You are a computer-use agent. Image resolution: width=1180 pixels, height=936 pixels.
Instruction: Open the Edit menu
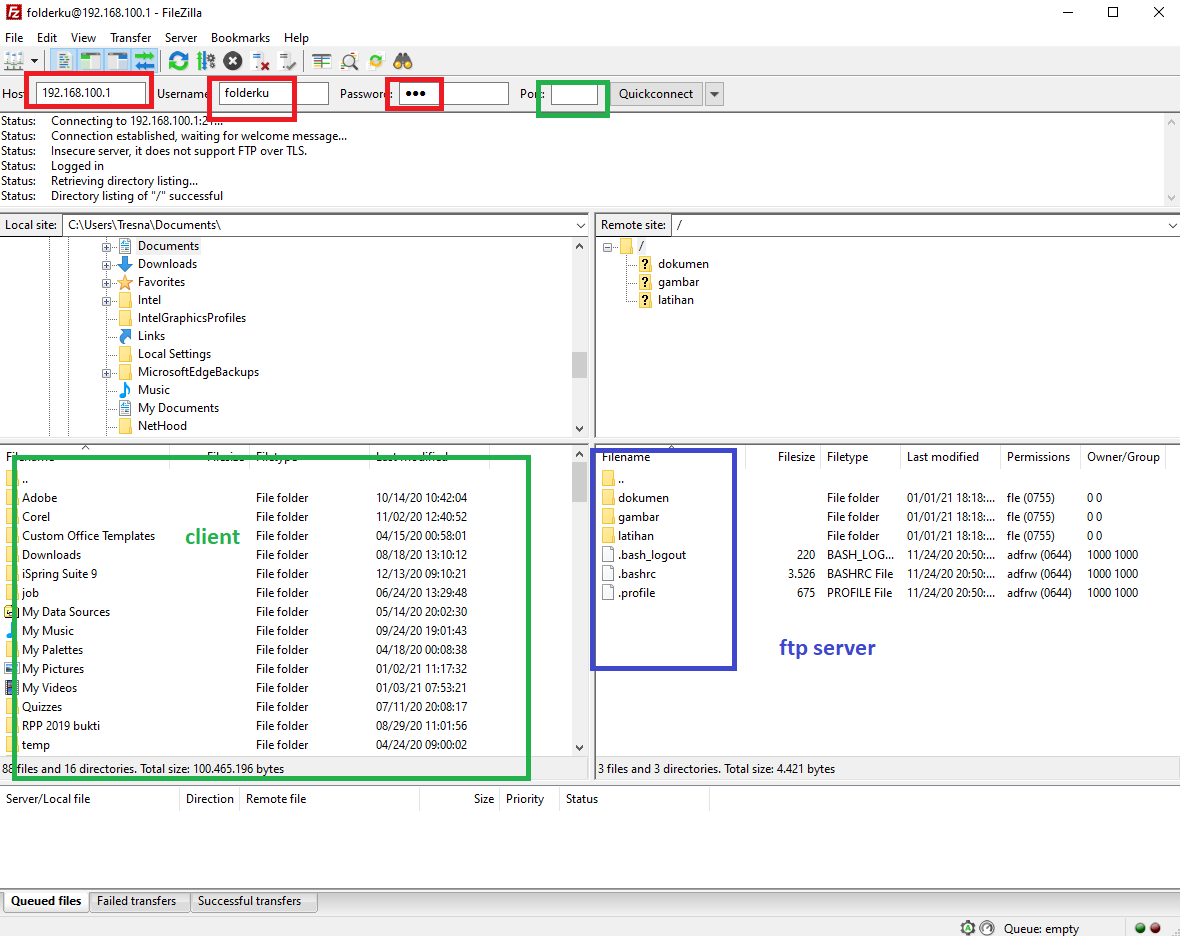47,38
